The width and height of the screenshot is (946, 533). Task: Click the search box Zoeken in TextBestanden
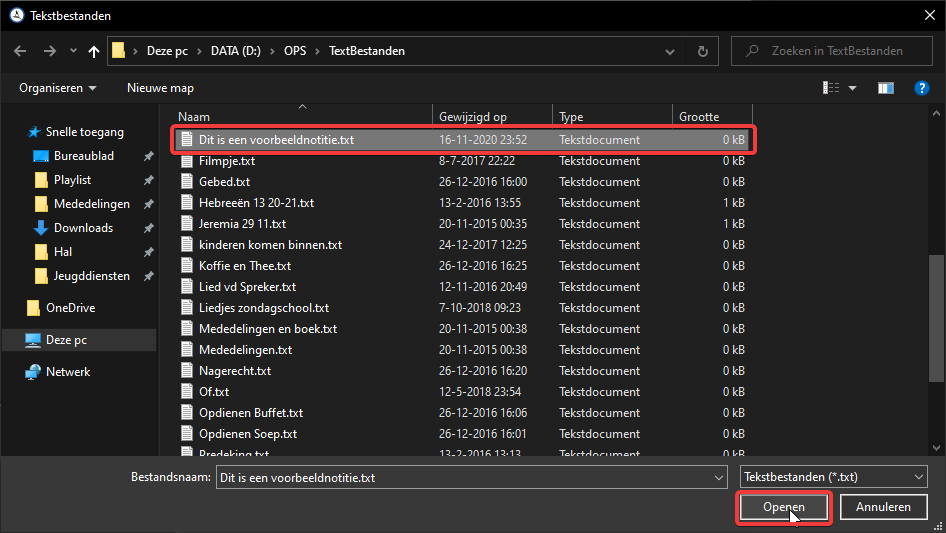[831, 51]
